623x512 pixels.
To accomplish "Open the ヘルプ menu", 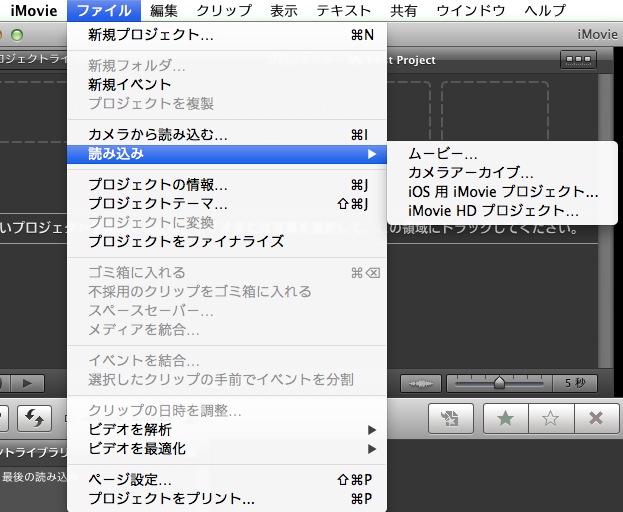I will [x=545, y=10].
